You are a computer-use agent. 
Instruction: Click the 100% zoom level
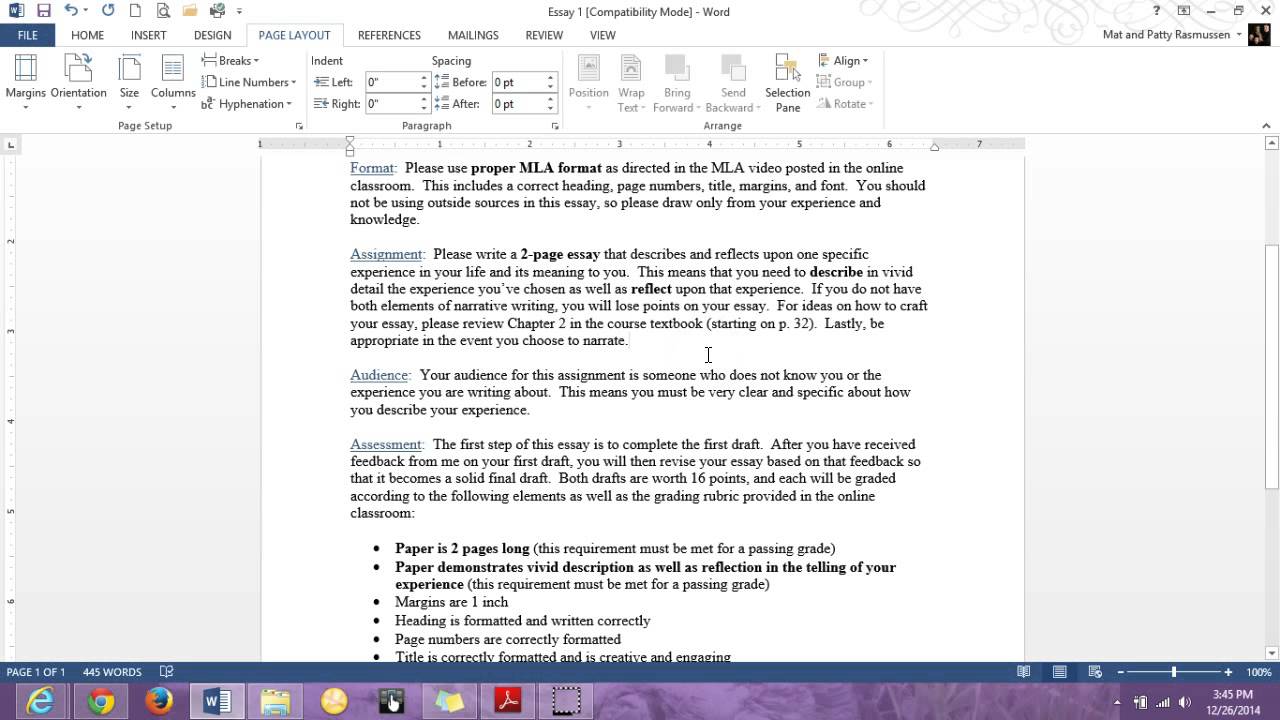click(x=1258, y=672)
